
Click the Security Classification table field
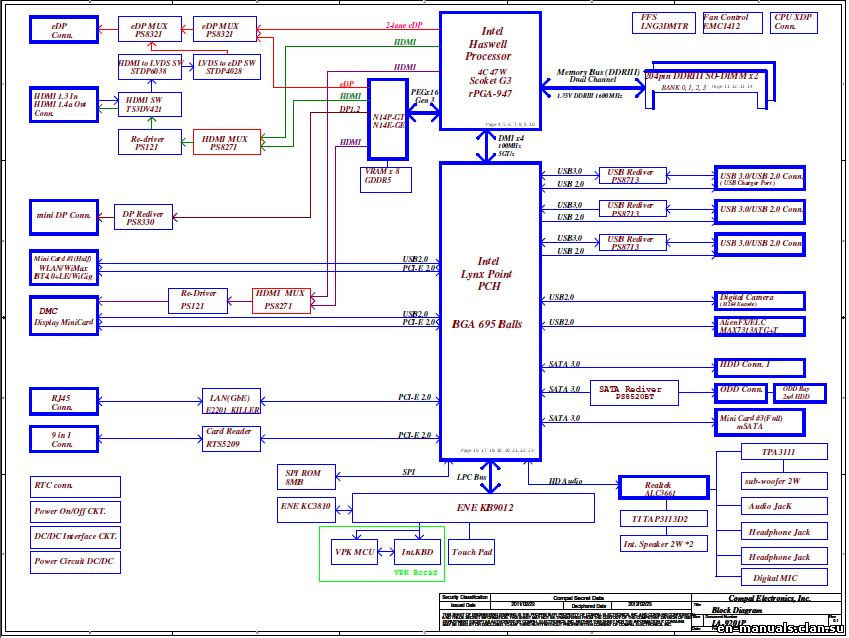pyautogui.click(x=466, y=595)
